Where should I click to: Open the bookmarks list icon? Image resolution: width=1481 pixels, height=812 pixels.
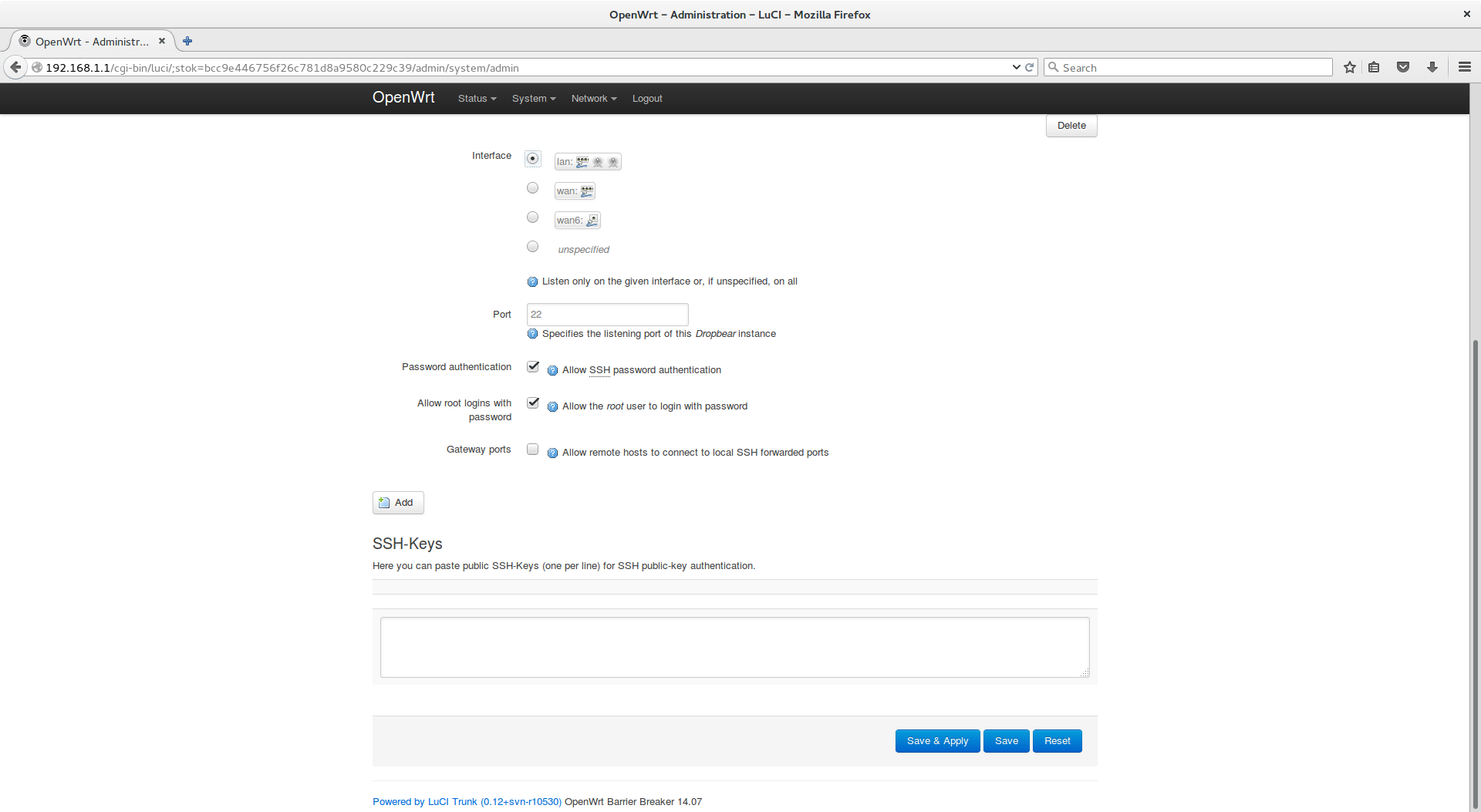[x=1374, y=67]
